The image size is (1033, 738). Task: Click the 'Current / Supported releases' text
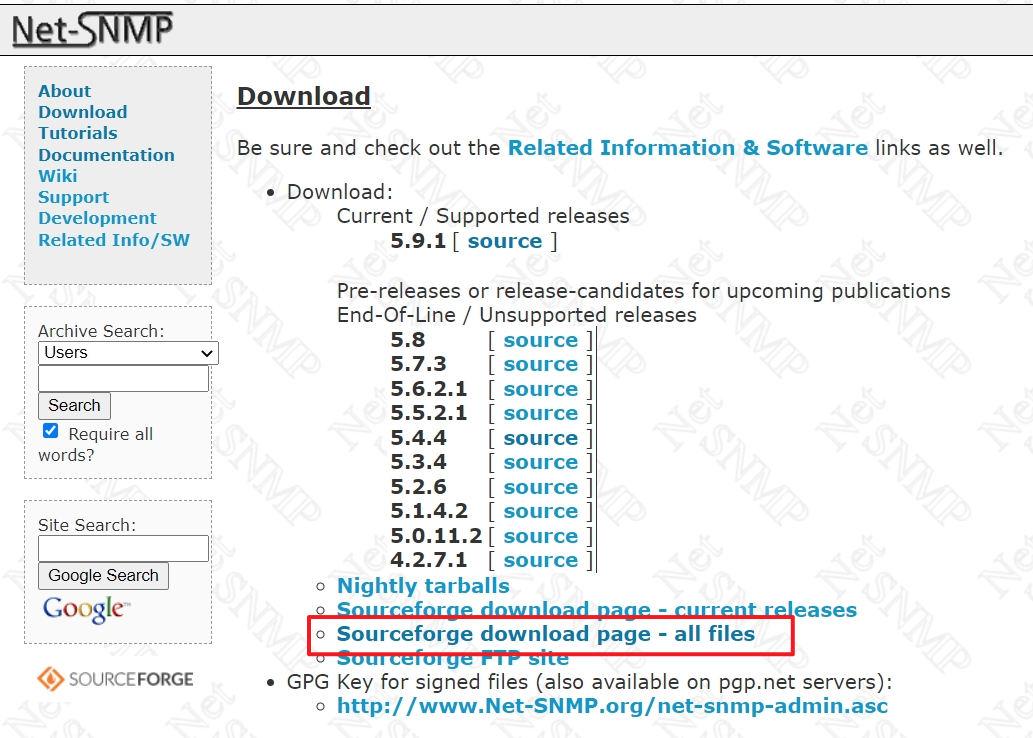(483, 216)
